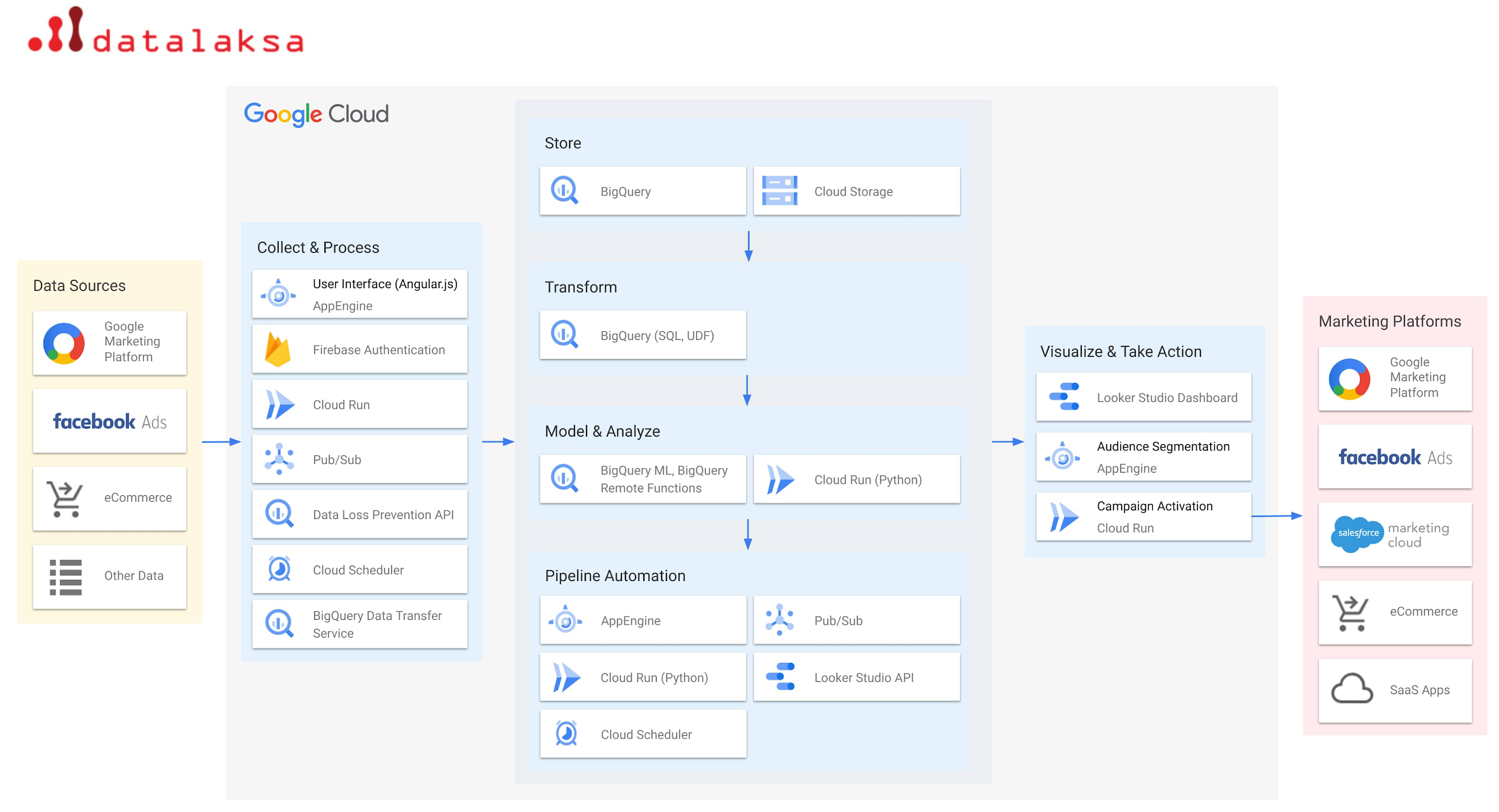The height and width of the screenshot is (812, 1499).
Task: Click the Cloud Run (Python) icon in Model & Analyze
Action: (x=780, y=480)
